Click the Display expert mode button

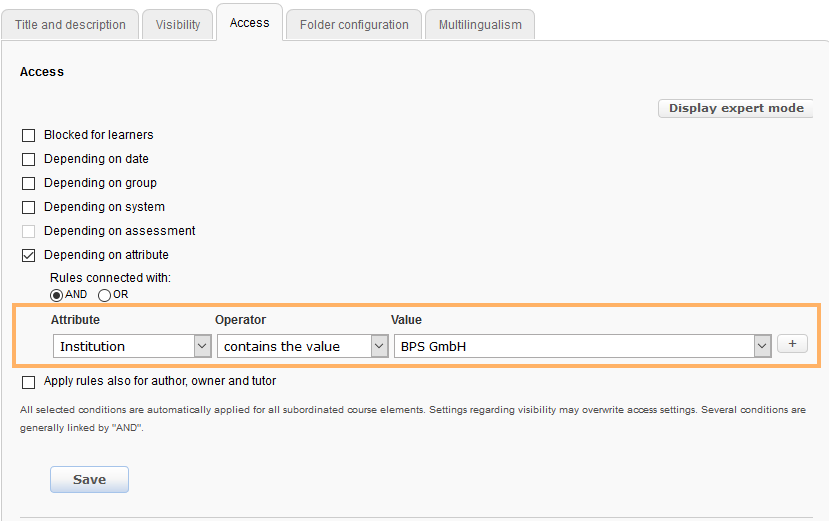pos(736,108)
